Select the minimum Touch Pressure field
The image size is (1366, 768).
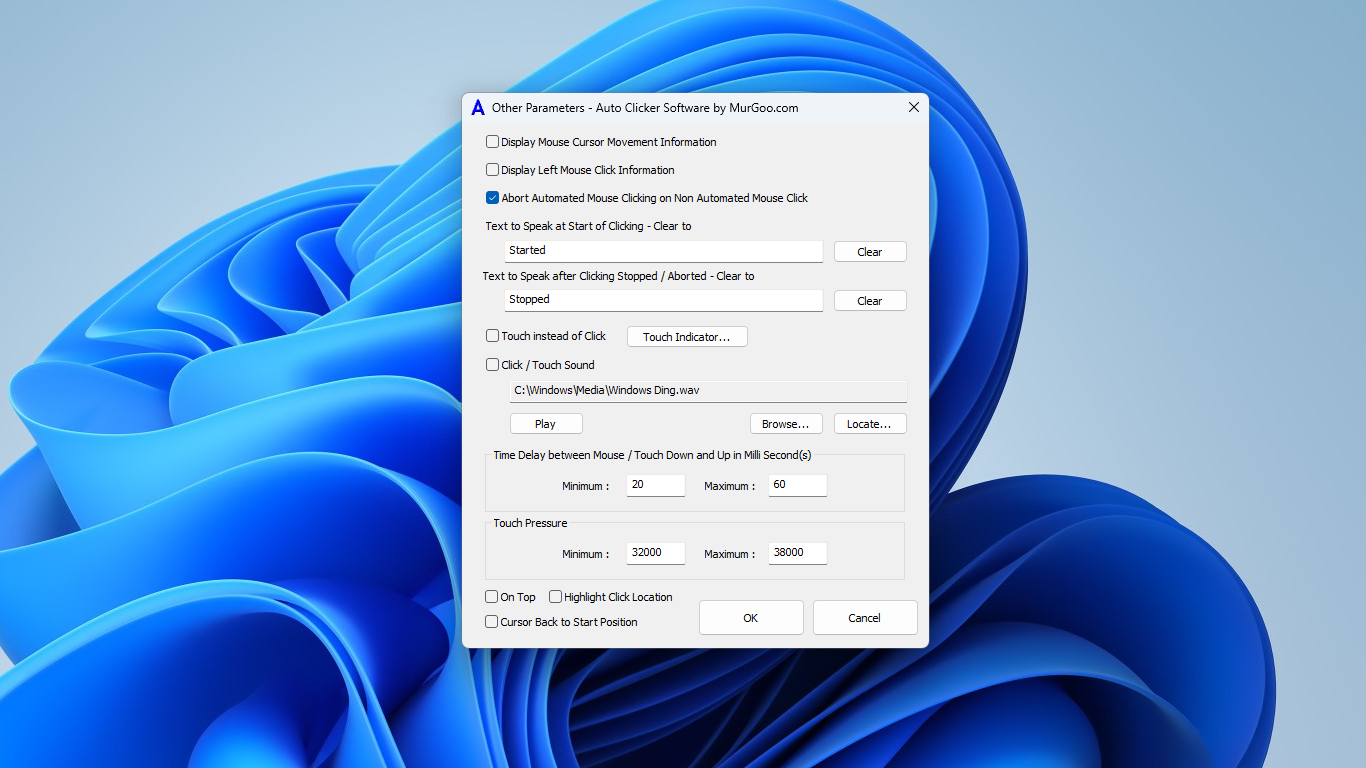click(x=655, y=552)
